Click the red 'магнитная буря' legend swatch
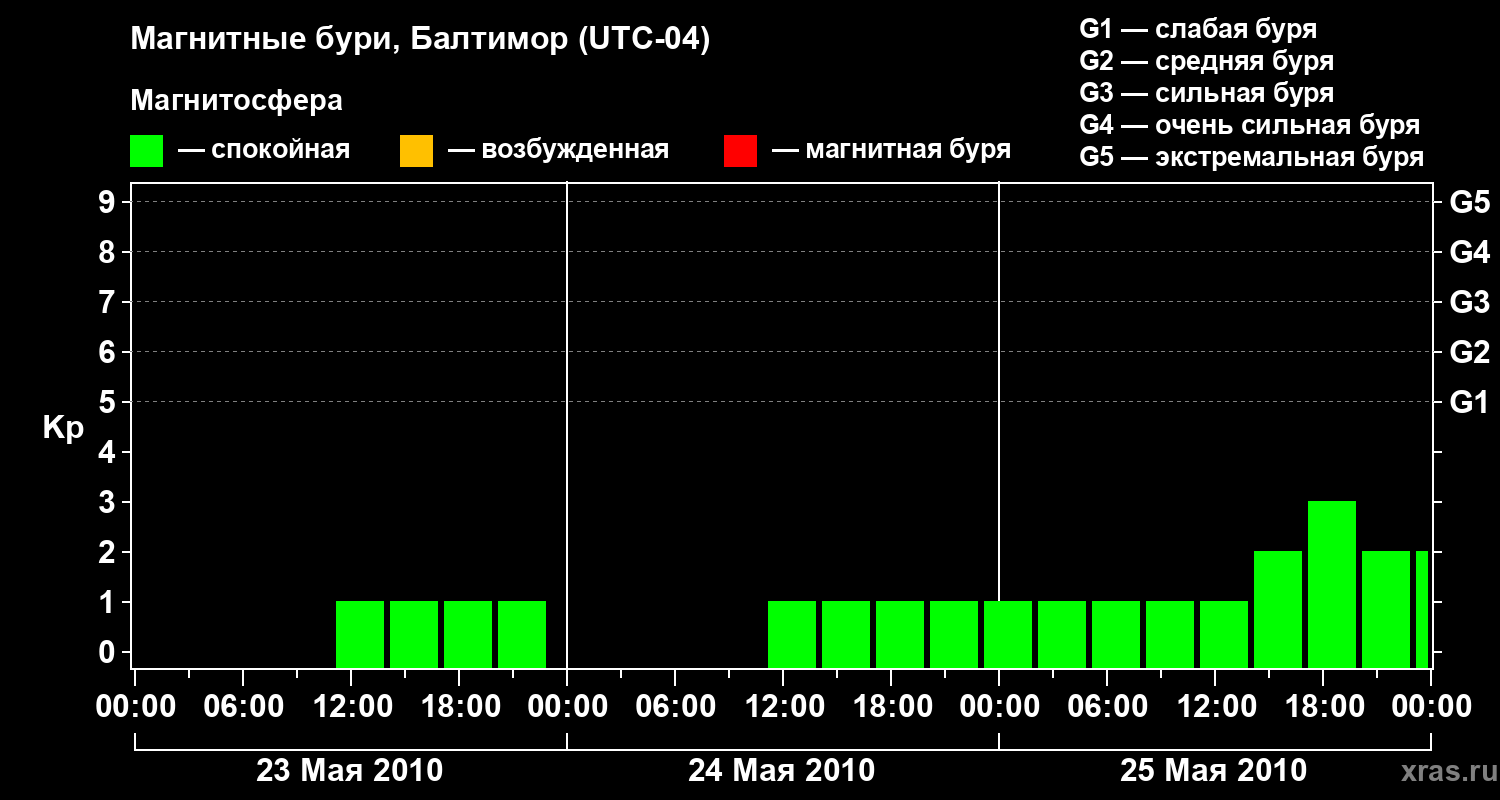This screenshot has width=1500, height=800. pyautogui.click(x=740, y=151)
